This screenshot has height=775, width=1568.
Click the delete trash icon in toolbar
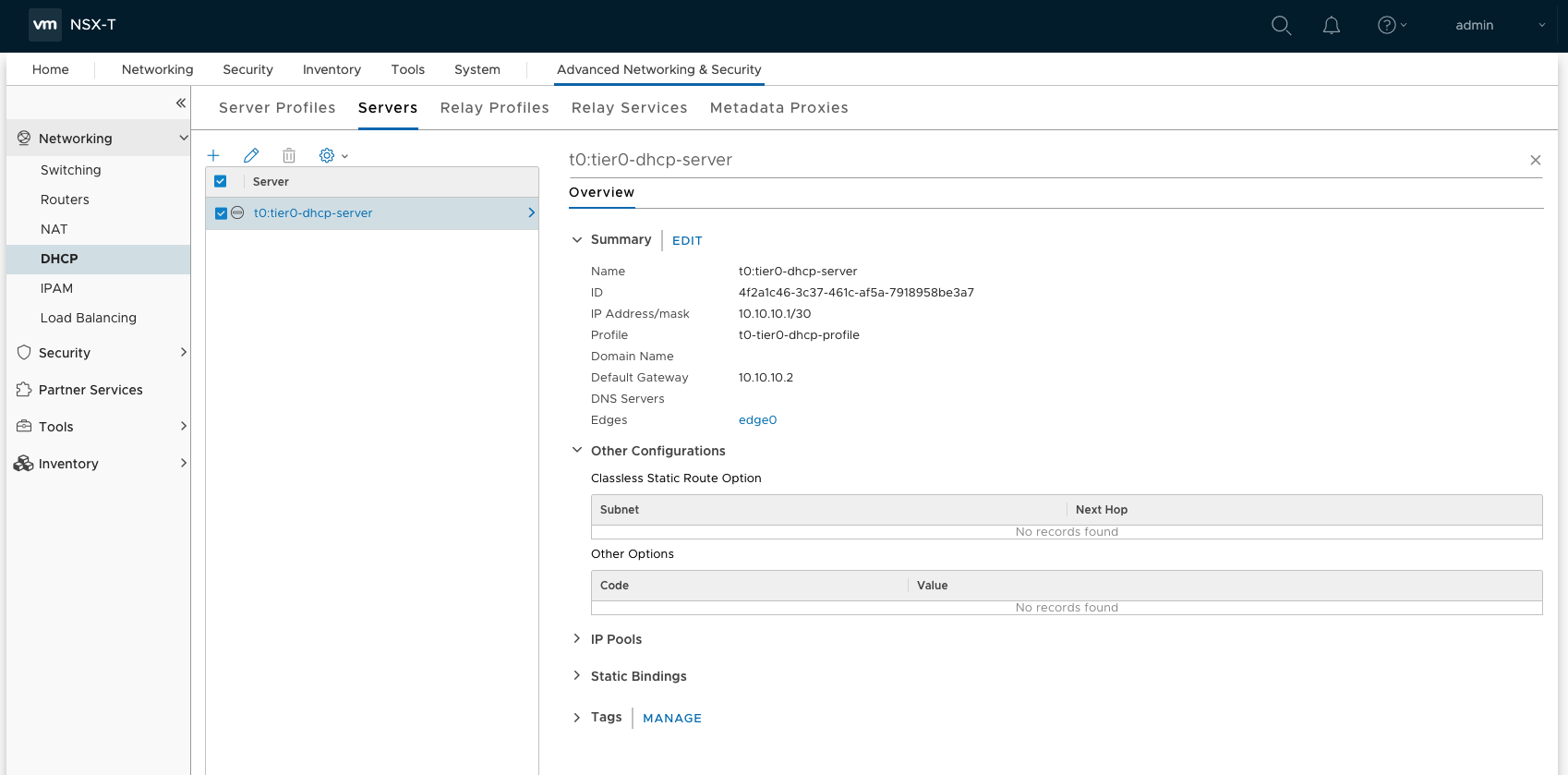(x=289, y=155)
